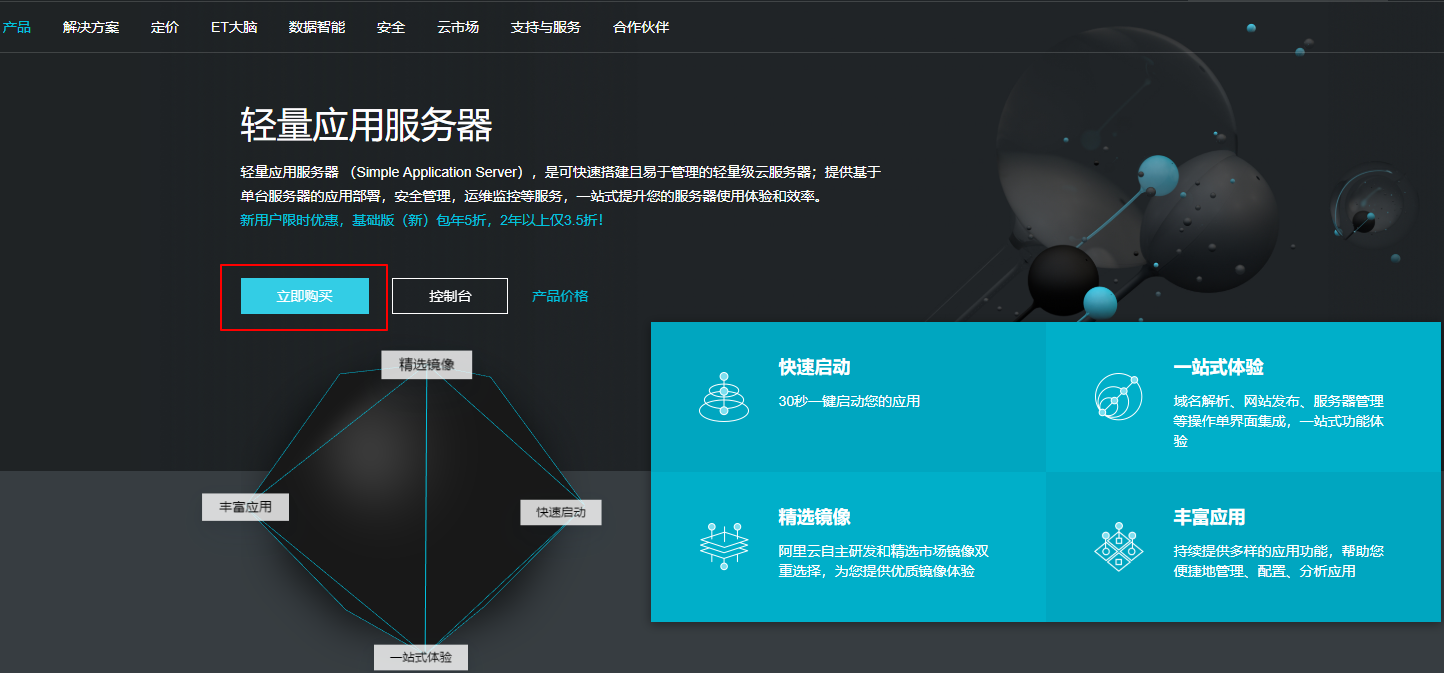Open the 控制台 button
This screenshot has width=1444, height=673.
point(450,296)
